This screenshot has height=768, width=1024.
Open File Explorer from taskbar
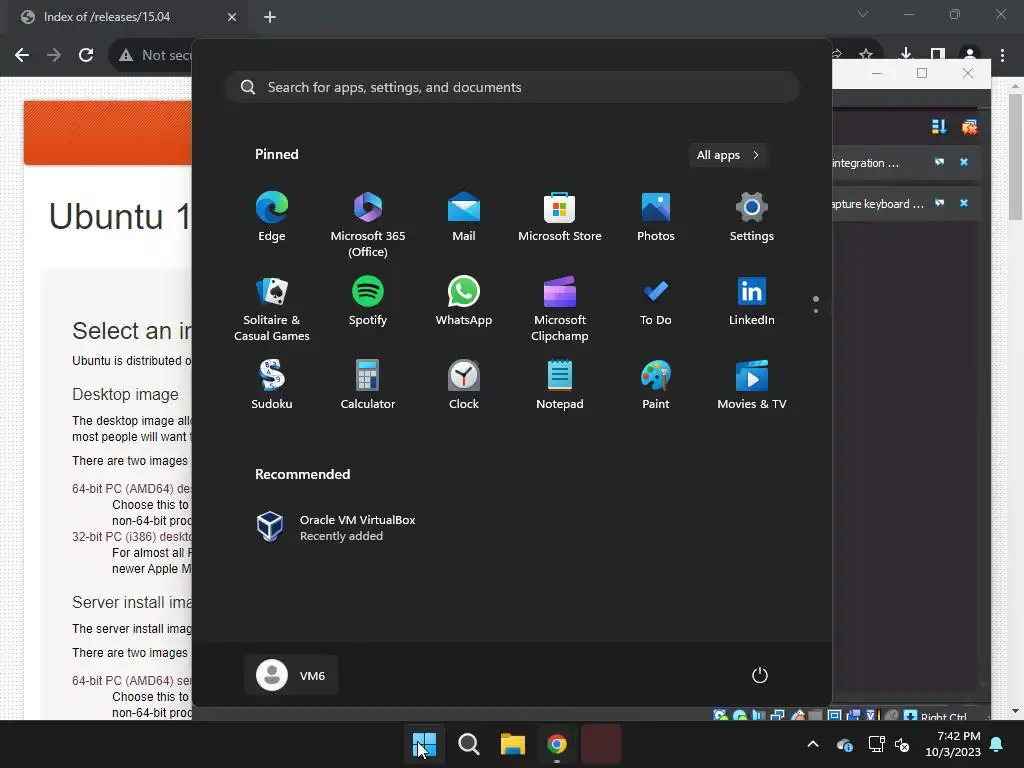coord(513,744)
